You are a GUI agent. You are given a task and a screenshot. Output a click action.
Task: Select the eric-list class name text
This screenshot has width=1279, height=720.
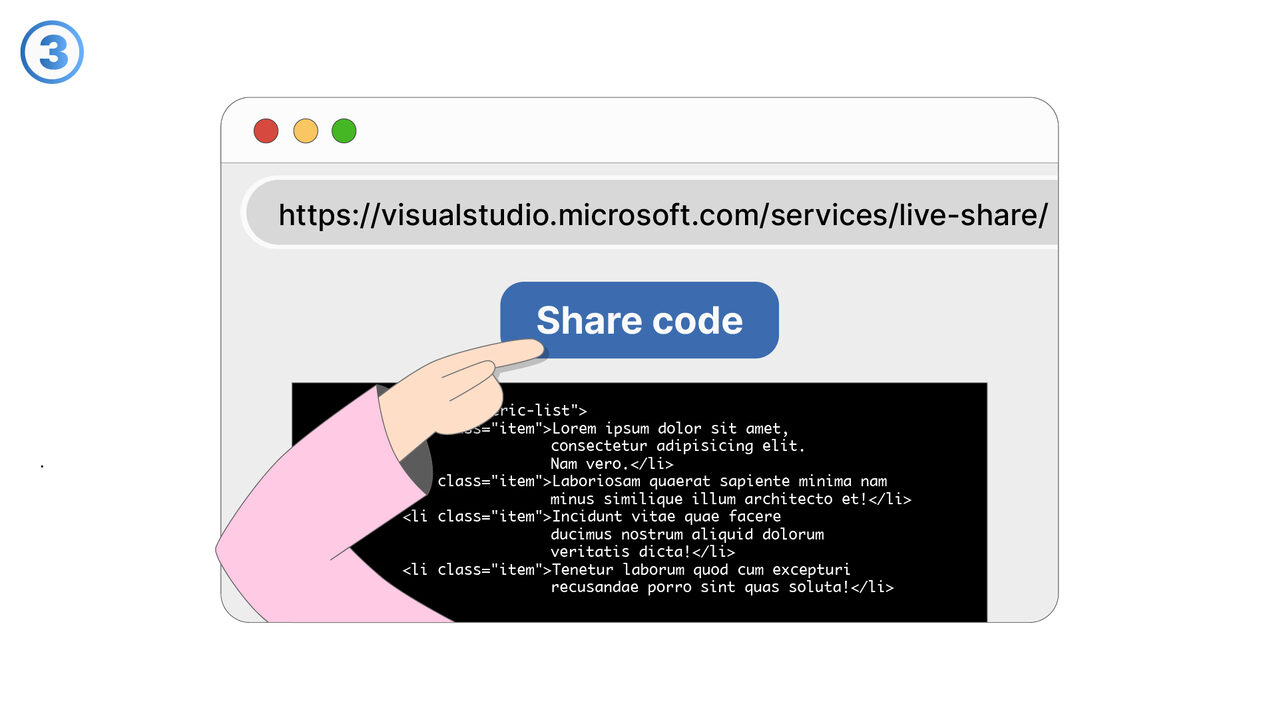533,410
